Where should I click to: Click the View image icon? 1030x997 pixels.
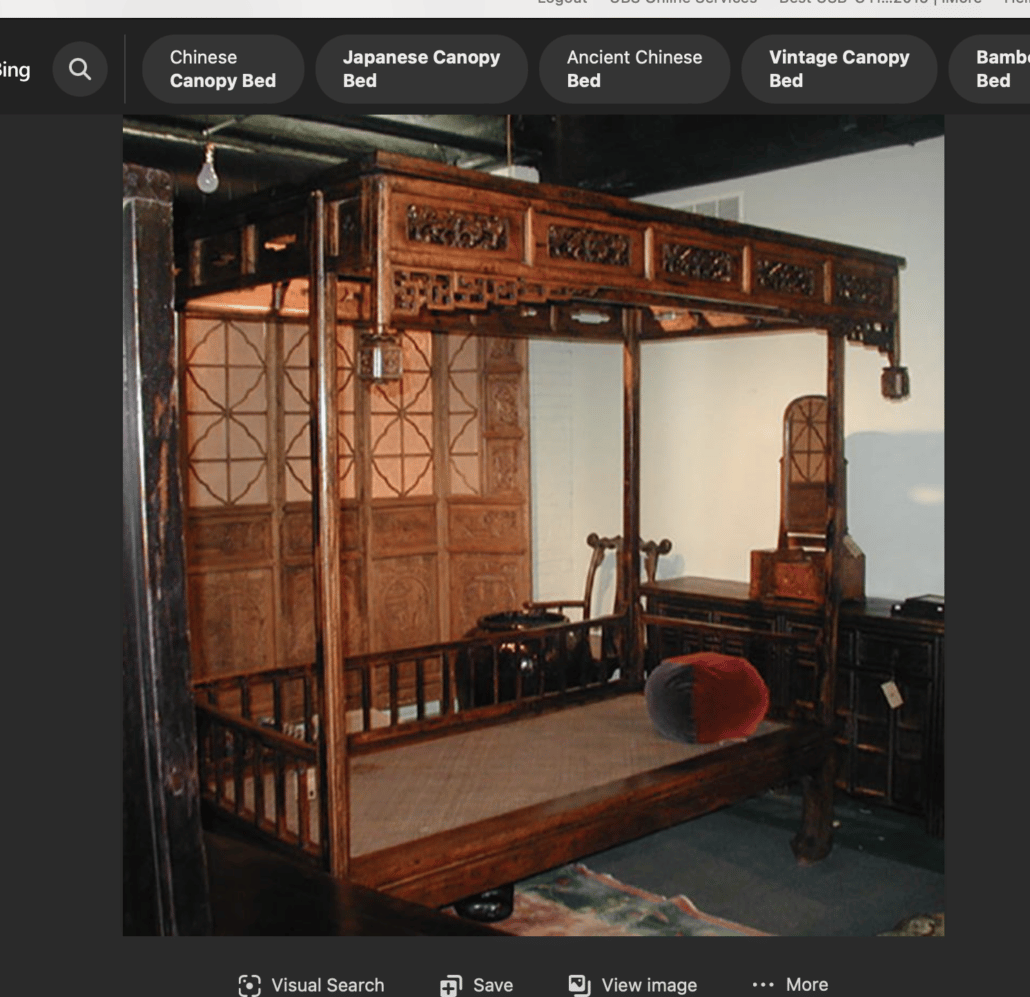(579, 985)
